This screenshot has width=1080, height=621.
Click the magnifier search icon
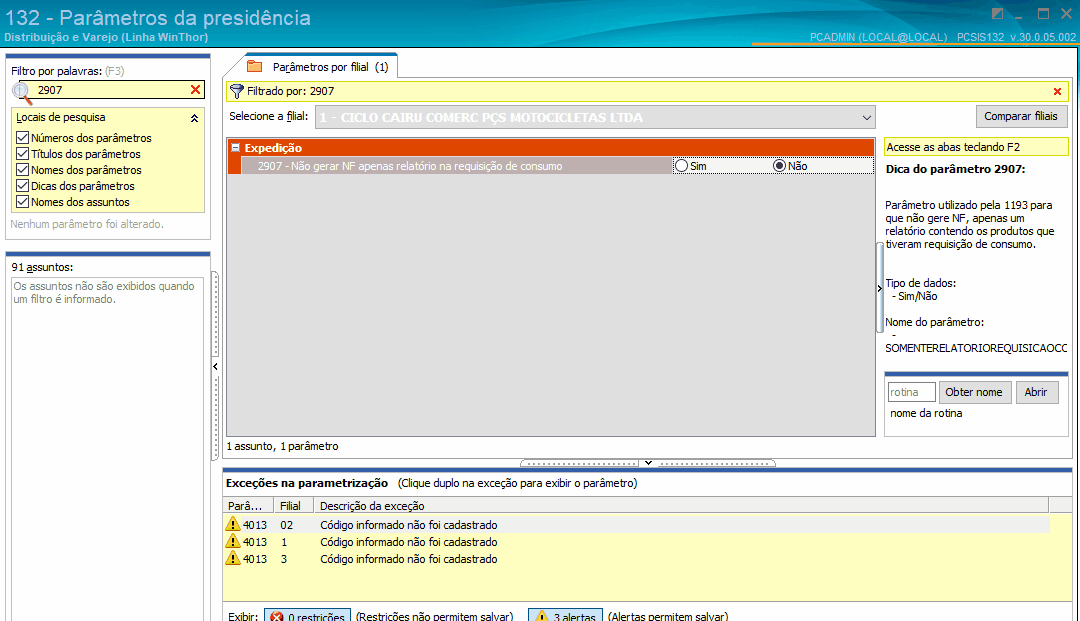(22, 92)
